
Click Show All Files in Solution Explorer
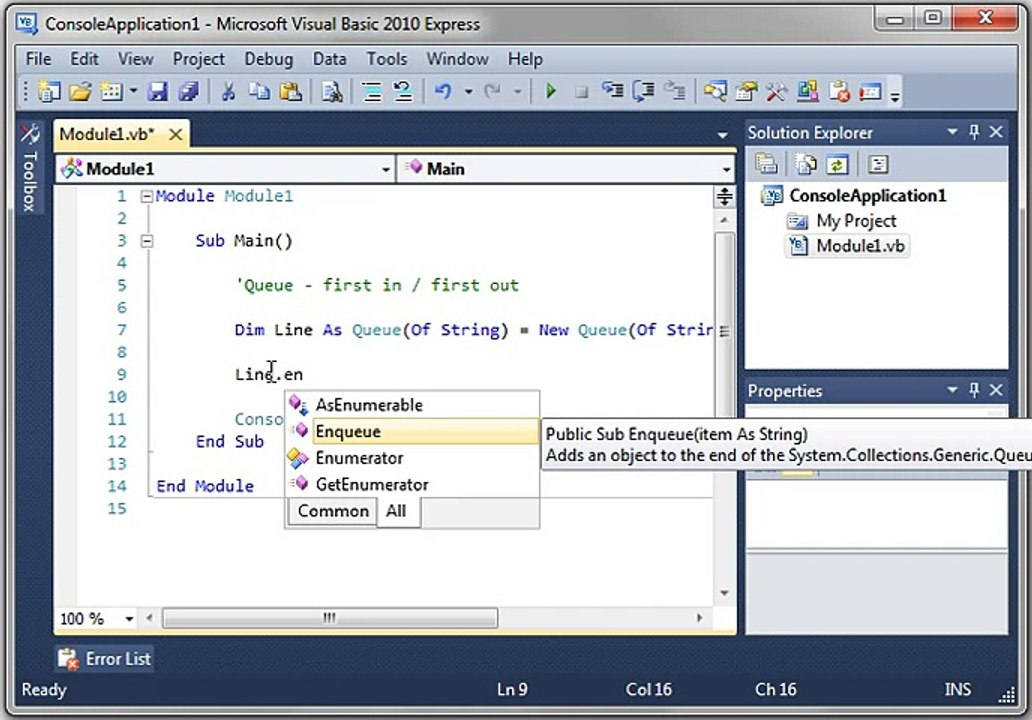[x=806, y=163]
